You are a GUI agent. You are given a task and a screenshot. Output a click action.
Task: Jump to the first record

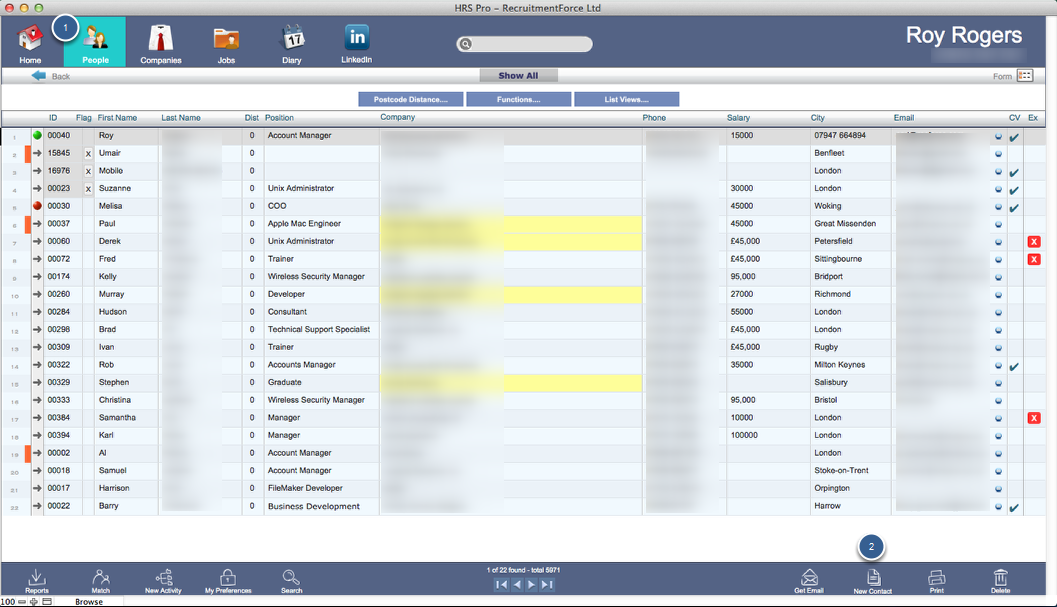pos(502,585)
